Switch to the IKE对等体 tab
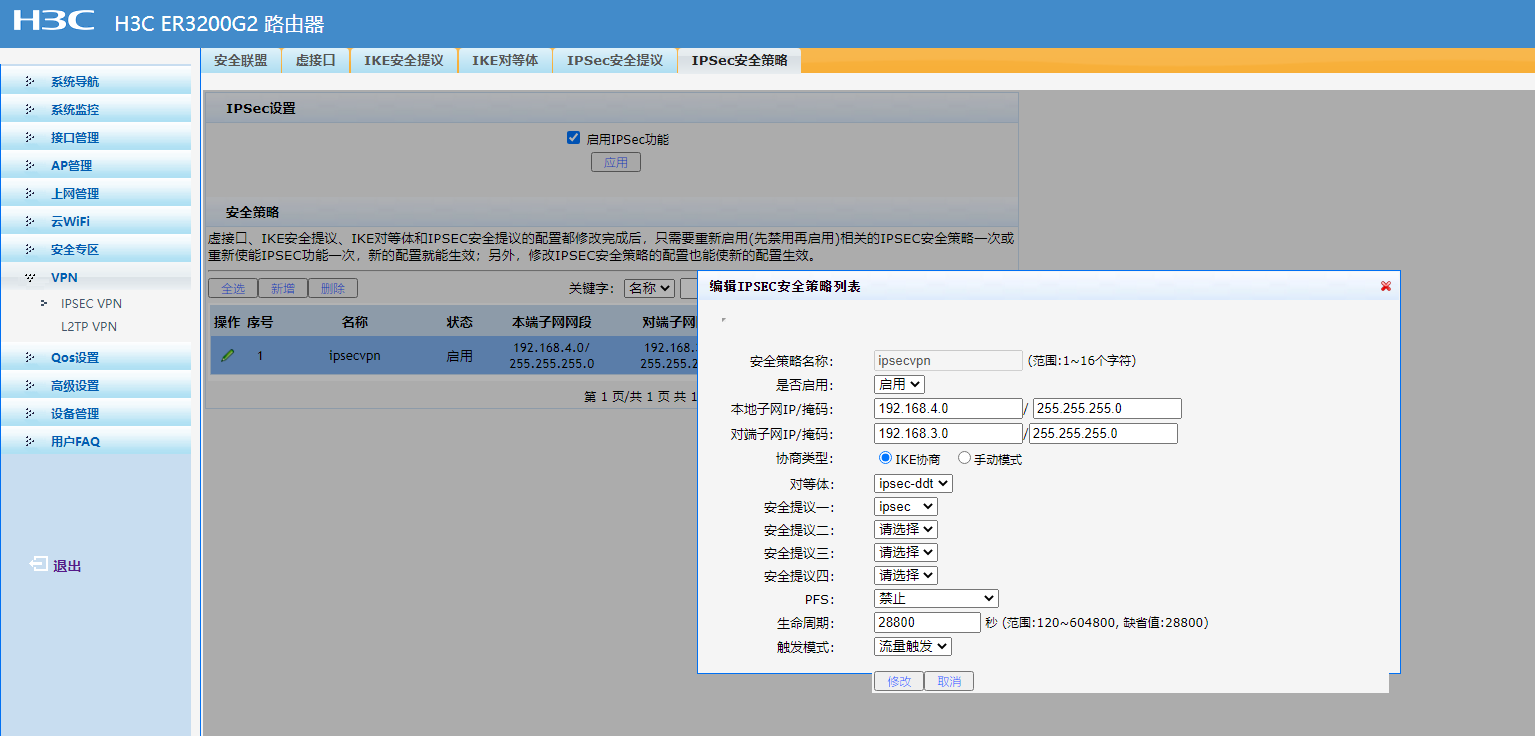Viewport: 1535px width, 736px height. (x=505, y=60)
